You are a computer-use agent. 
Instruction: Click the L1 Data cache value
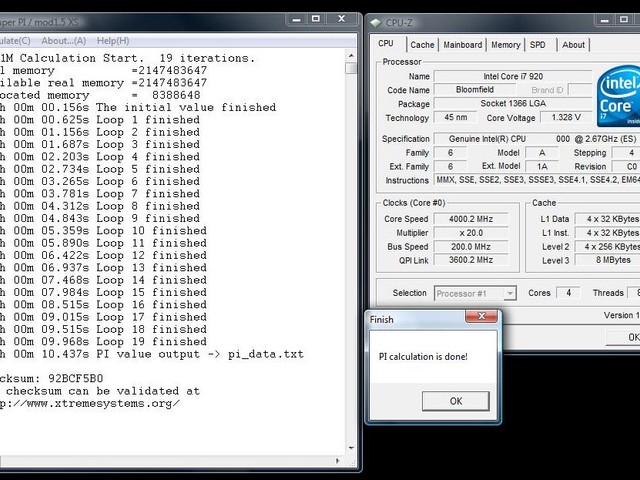[607, 219]
